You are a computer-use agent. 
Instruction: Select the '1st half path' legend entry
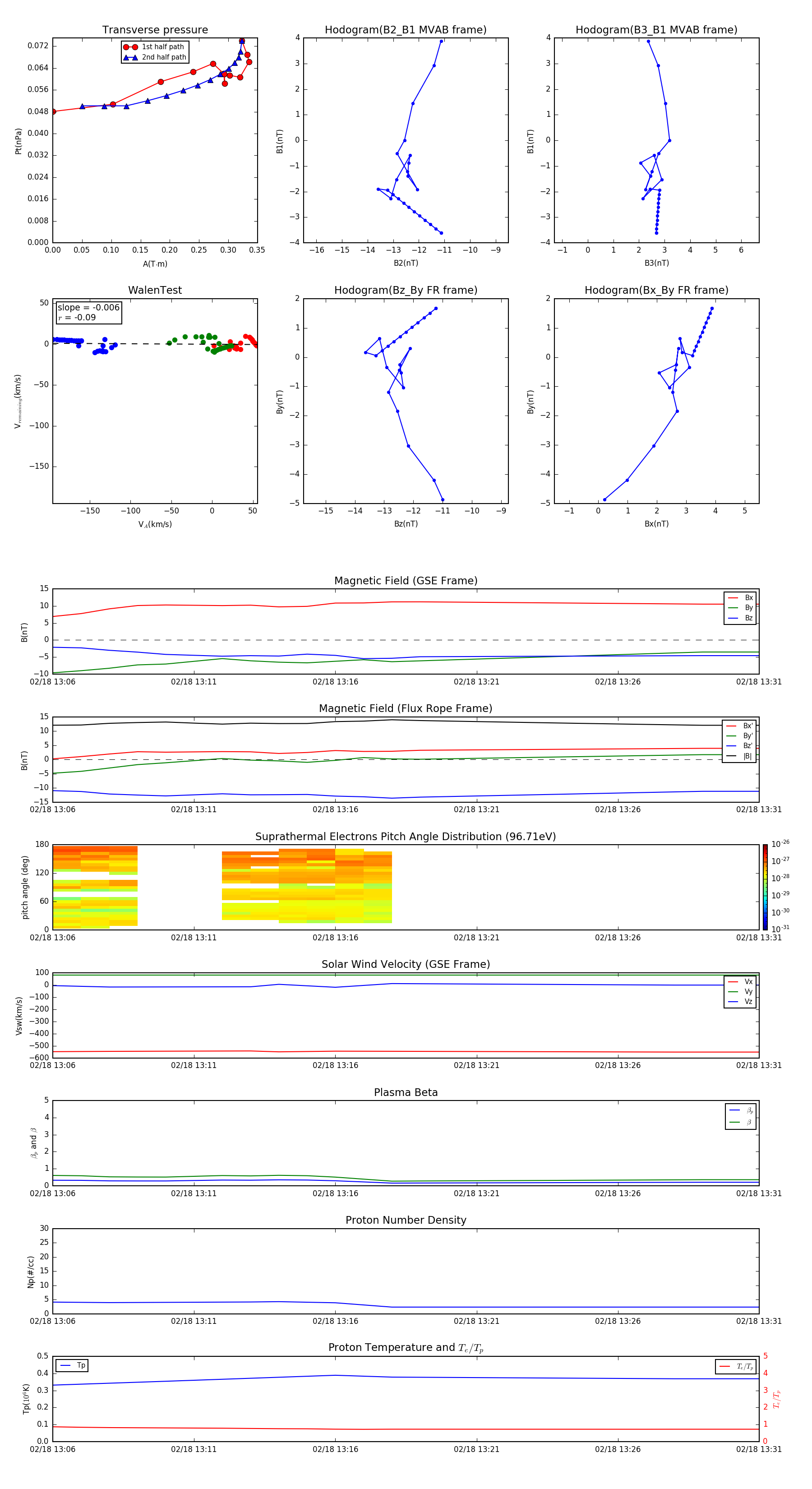coord(154,47)
